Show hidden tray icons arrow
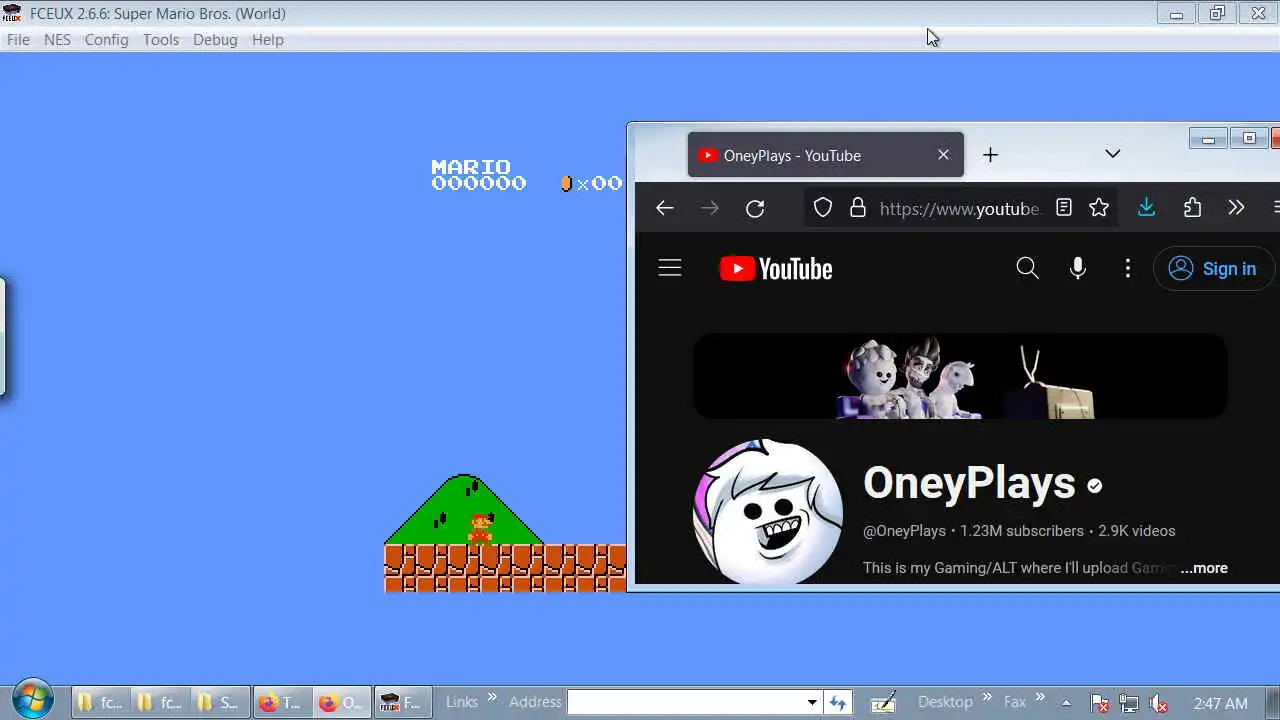 (1066, 703)
